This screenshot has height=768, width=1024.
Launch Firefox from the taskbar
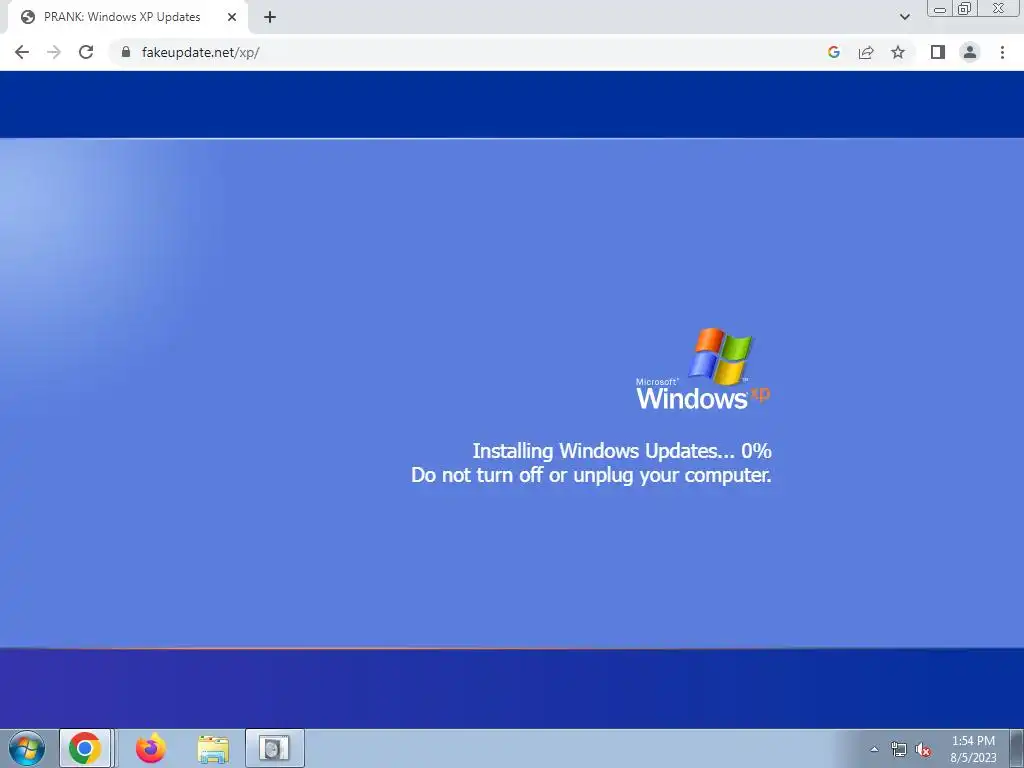151,748
